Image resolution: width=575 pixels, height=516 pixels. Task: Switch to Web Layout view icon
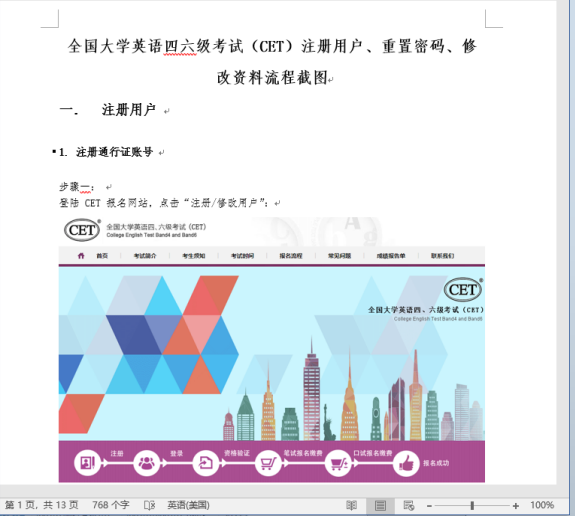tap(409, 505)
